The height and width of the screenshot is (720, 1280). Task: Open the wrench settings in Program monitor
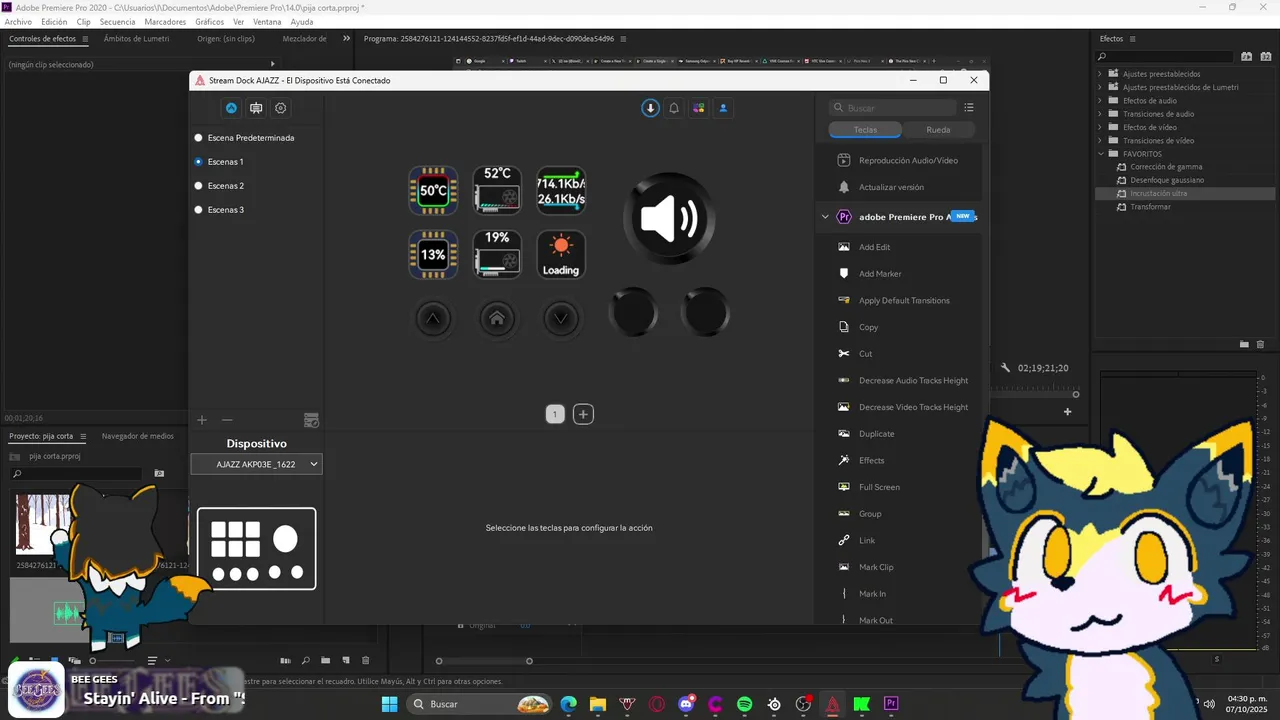(1005, 368)
